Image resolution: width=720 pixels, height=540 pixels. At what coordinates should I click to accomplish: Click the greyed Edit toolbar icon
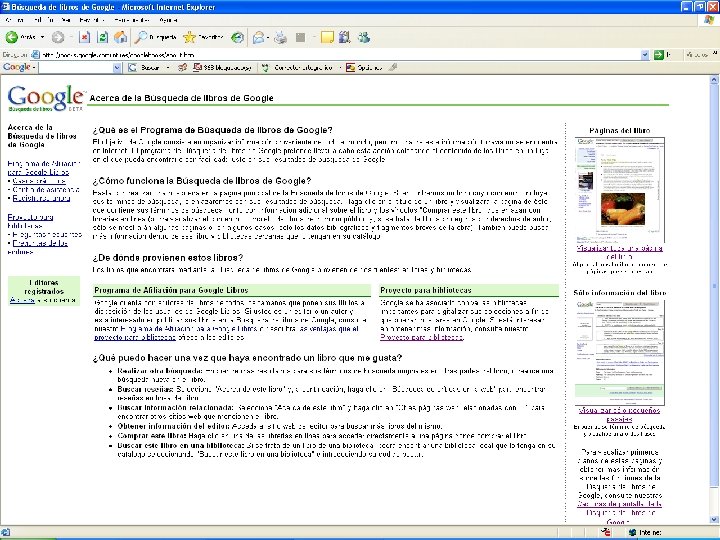tap(301, 37)
